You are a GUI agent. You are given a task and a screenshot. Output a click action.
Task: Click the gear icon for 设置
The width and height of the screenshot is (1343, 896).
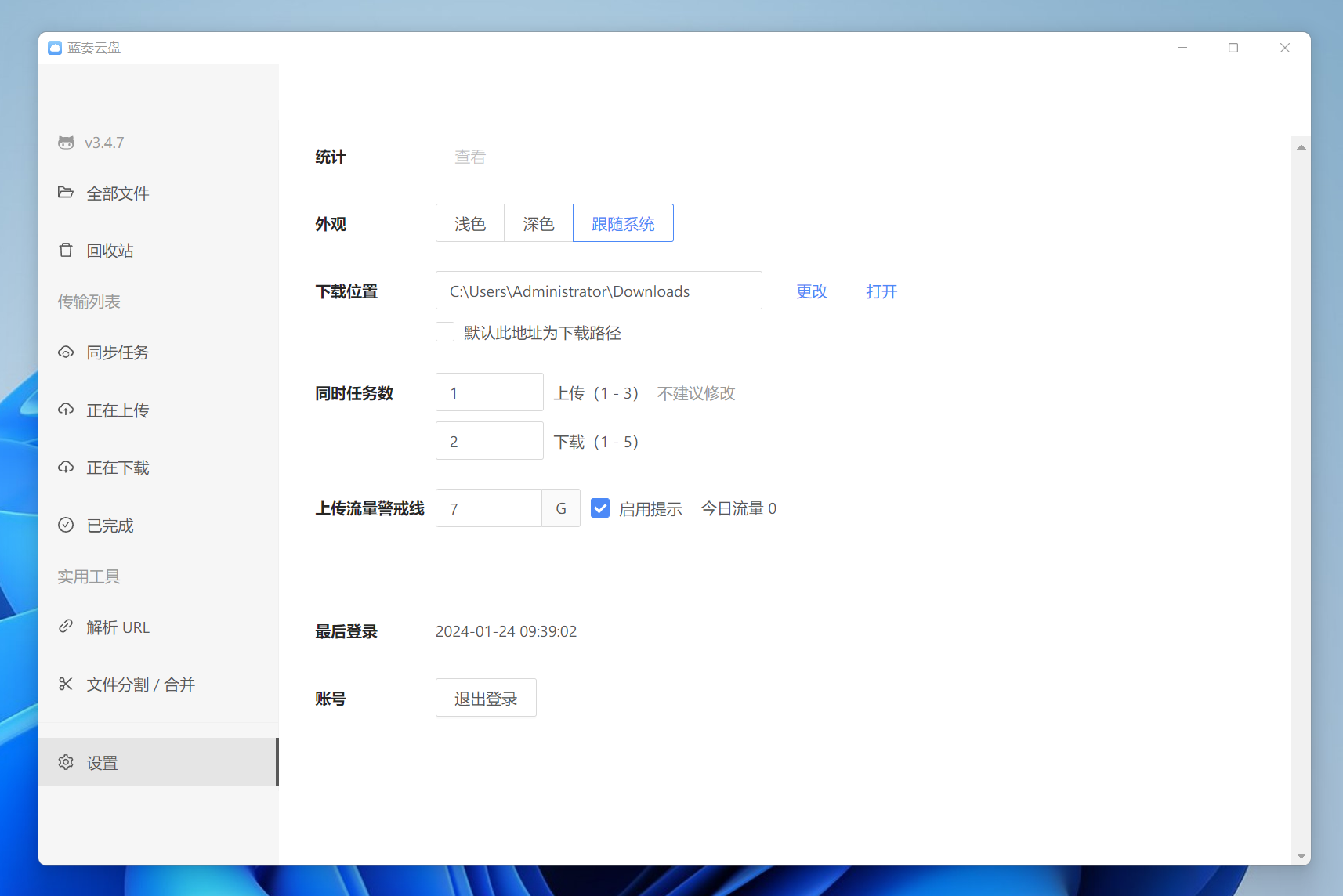pos(66,762)
